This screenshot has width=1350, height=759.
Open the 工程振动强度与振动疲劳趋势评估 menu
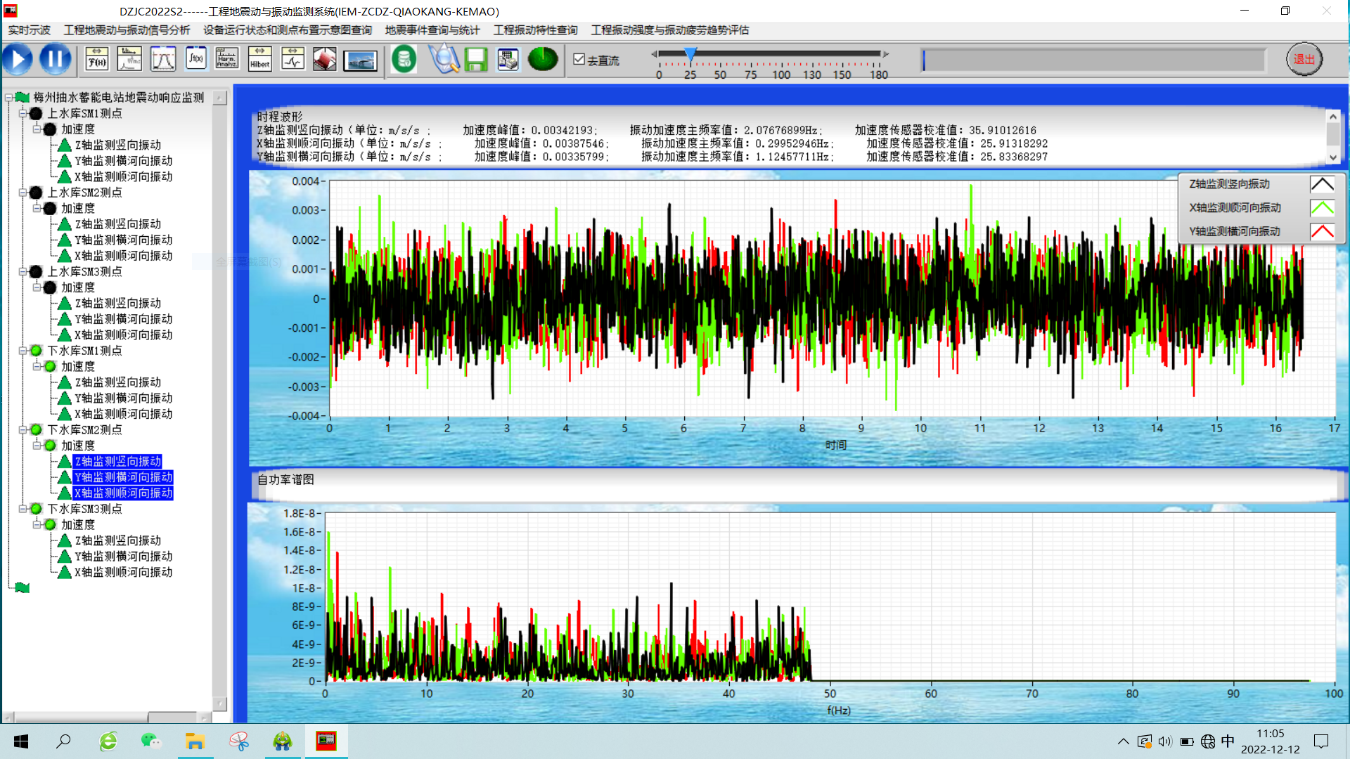[670, 30]
